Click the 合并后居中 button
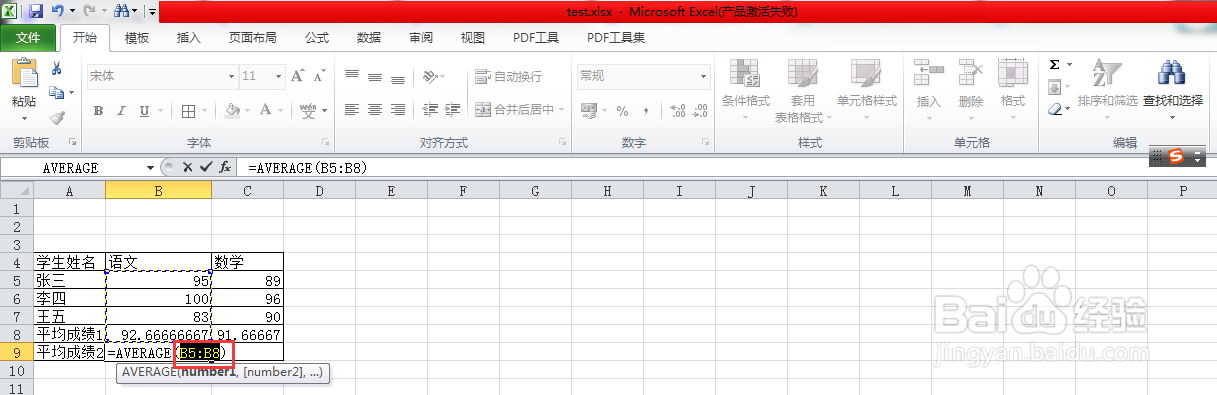 point(514,110)
